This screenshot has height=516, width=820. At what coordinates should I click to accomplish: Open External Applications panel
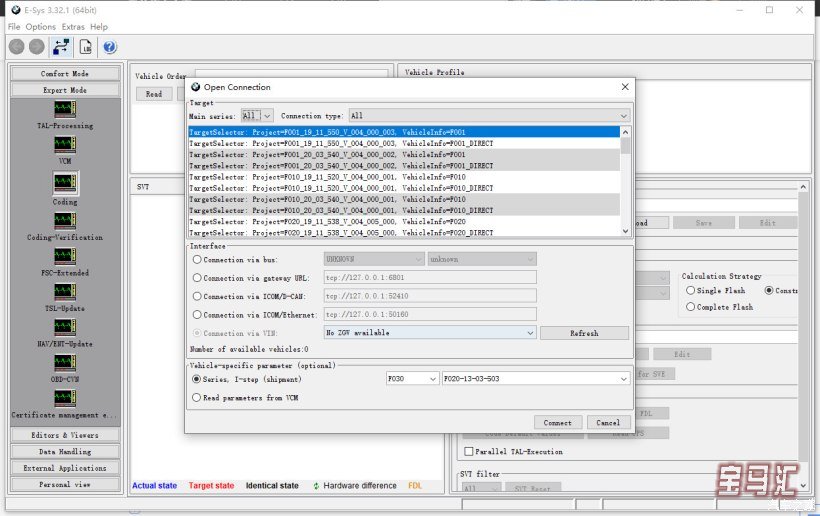tap(65, 468)
